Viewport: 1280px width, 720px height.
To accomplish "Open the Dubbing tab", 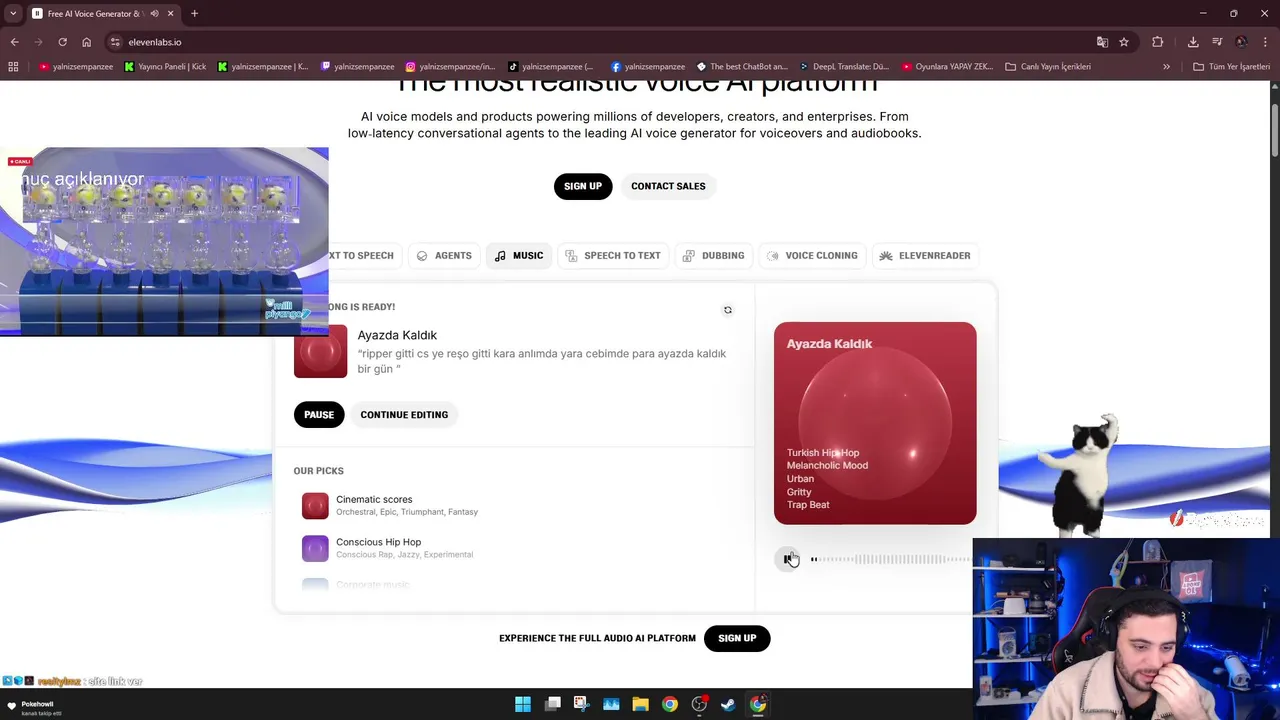I will tap(714, 256).
